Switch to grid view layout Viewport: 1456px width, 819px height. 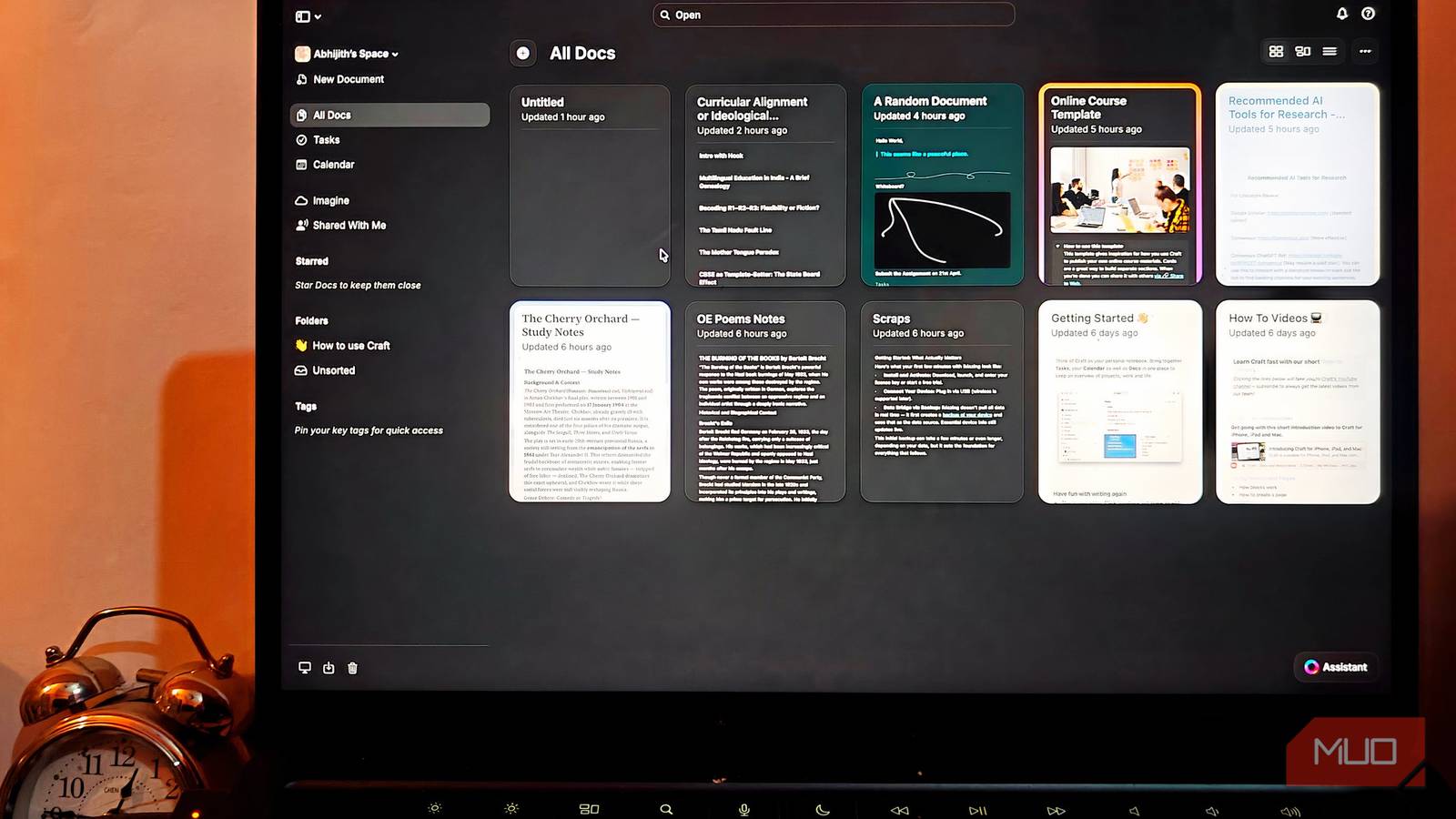click(1276, 51)
